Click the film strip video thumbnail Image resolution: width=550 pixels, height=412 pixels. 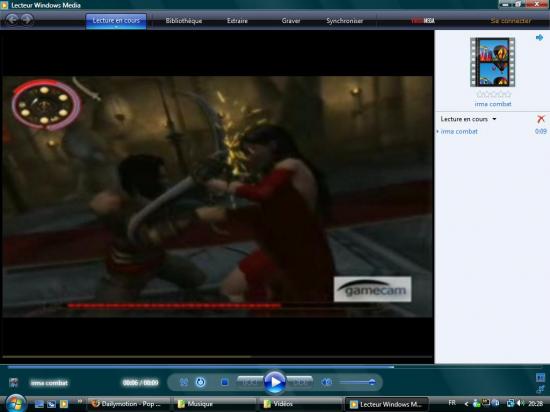pos(492,62)
